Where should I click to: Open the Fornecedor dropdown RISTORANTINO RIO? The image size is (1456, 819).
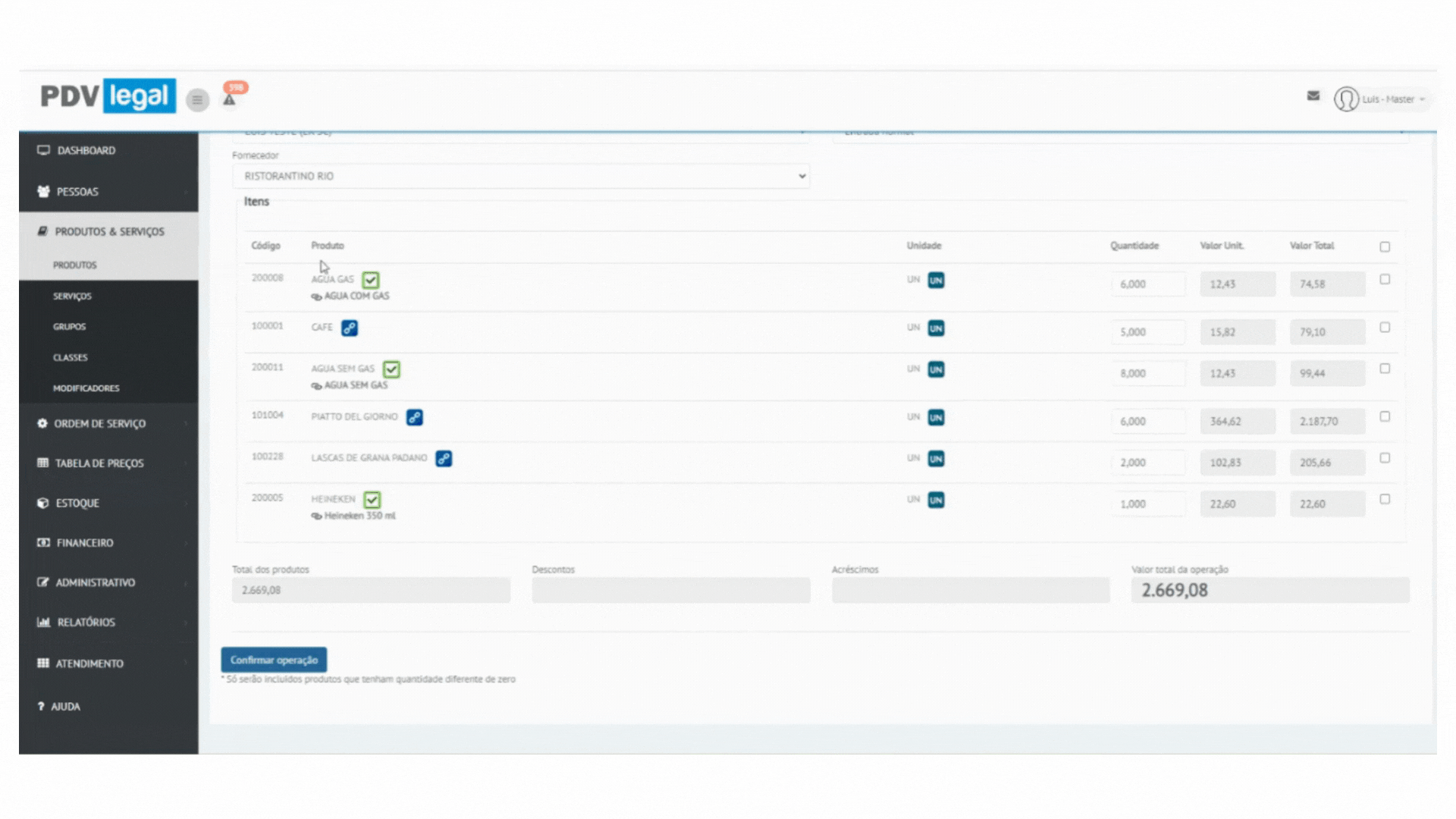pos(520,177)
